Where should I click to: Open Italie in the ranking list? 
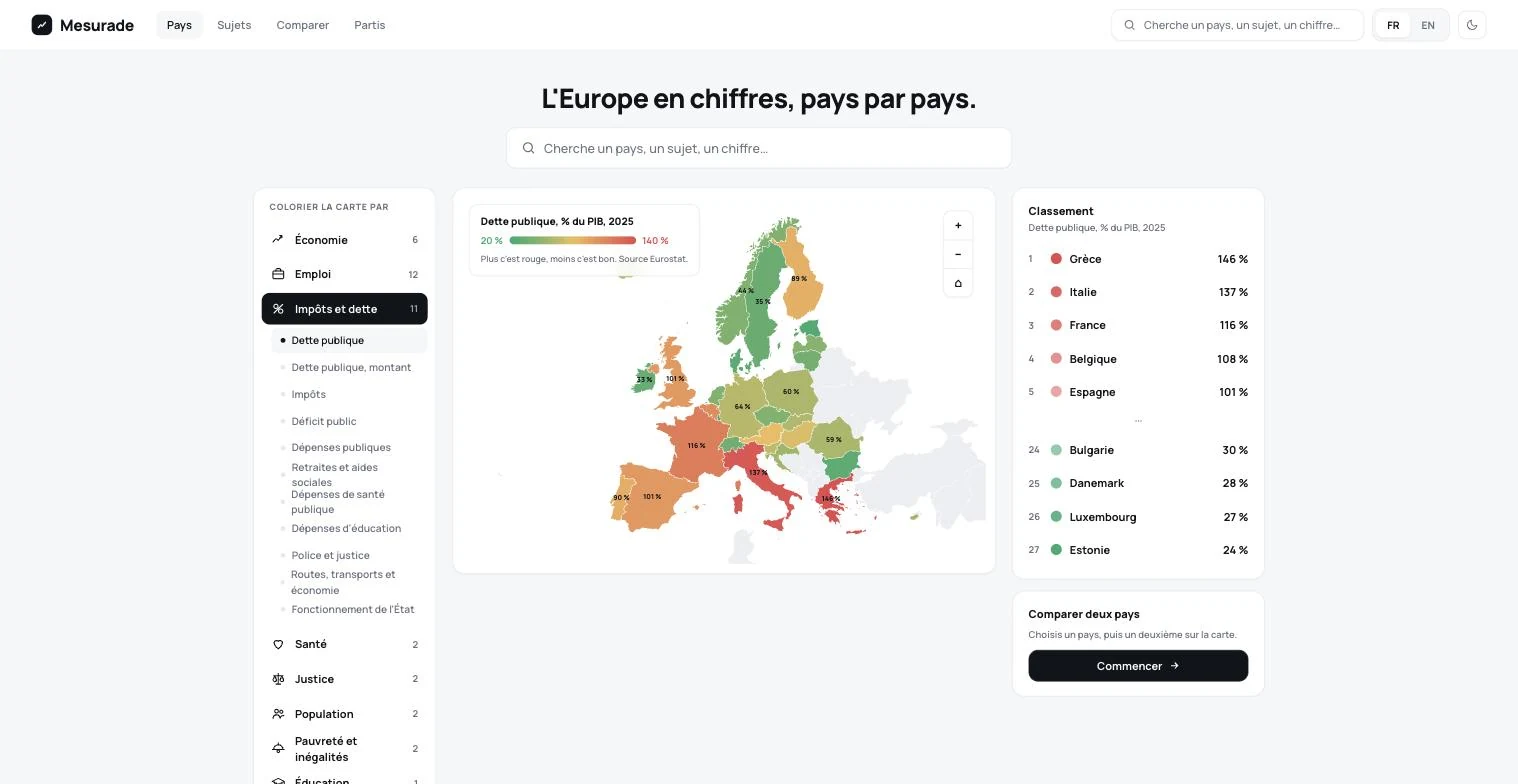[1138, 292]
